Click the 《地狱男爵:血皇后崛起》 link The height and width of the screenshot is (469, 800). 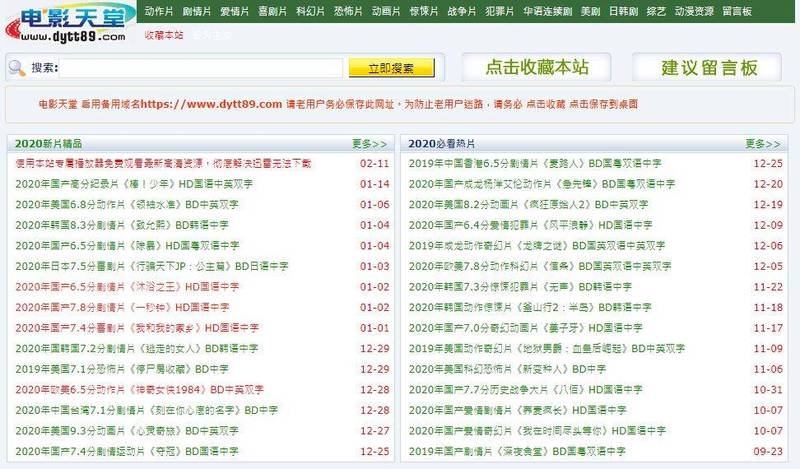click(x=546, y=349)
